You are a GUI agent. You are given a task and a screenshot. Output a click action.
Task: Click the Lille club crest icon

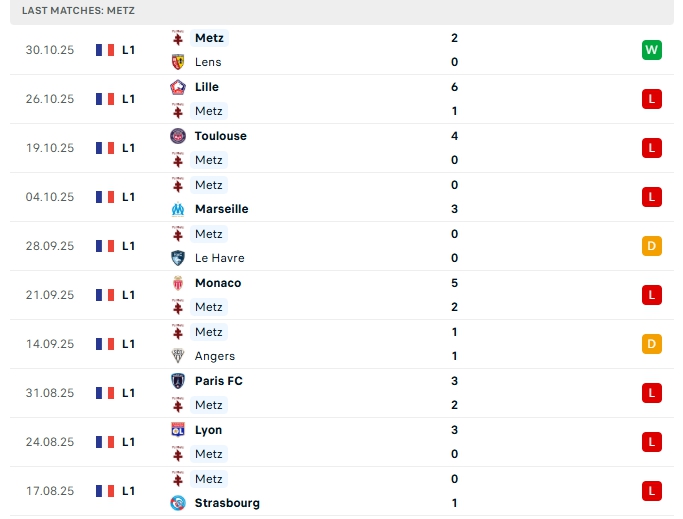click(x=179, y=87)
